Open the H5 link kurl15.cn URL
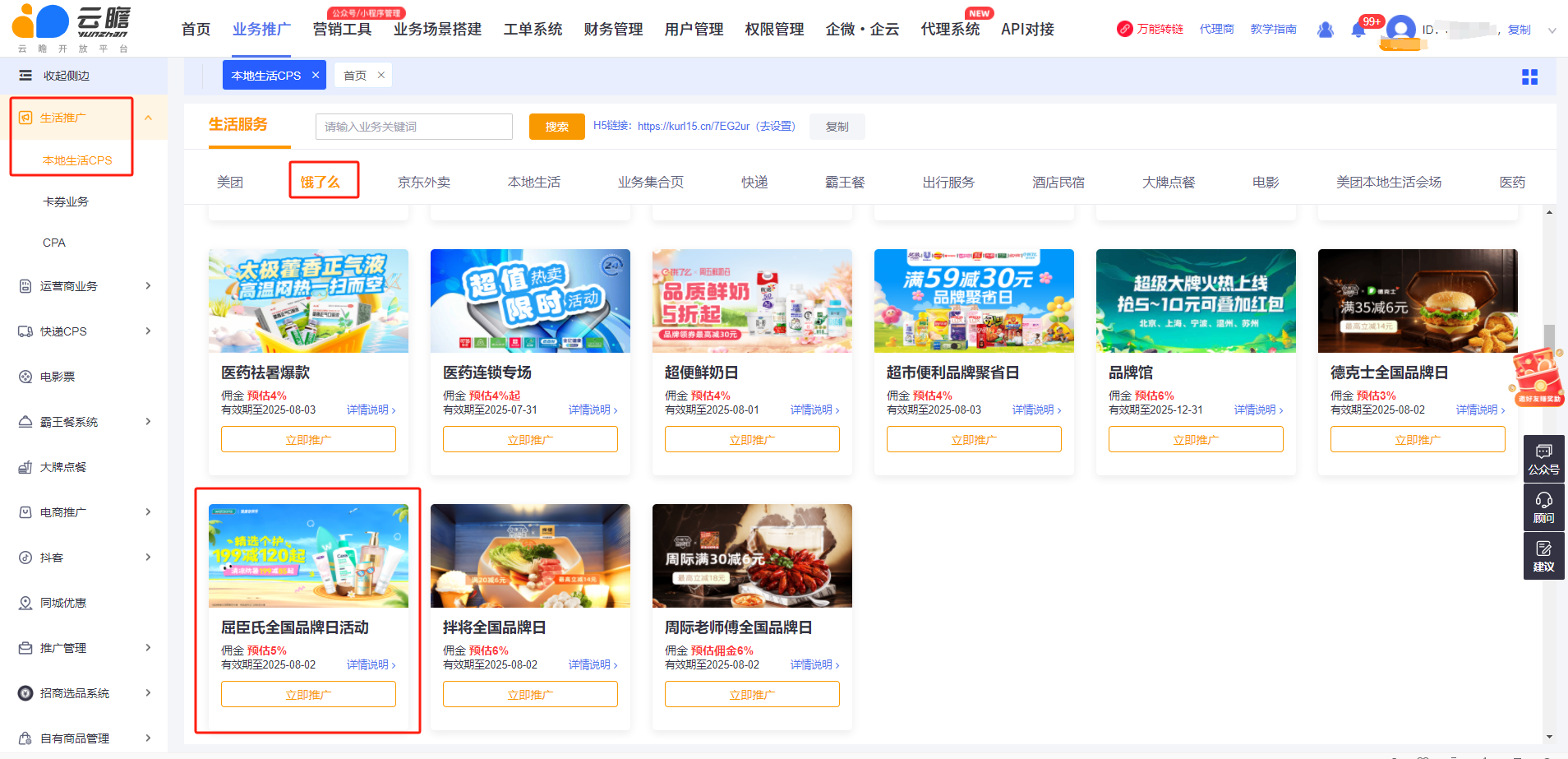The height and width of the screenshot is (759, 1568). click(694, 126)
